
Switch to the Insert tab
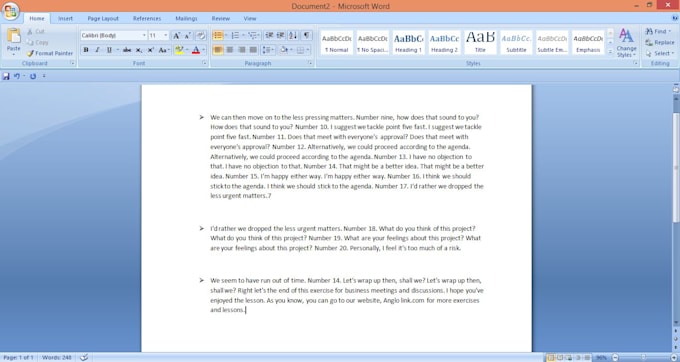[65, 19]
